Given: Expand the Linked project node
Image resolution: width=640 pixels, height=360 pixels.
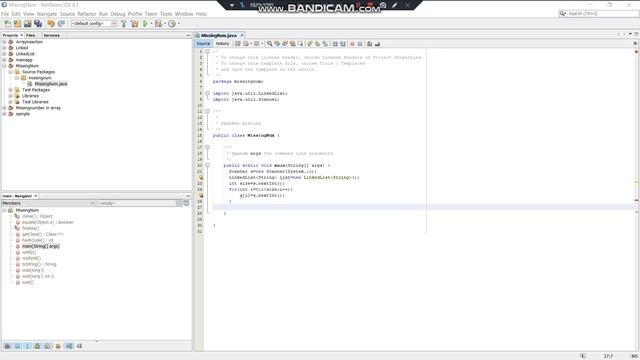Looking at the screenshot, I should click(x=4, y=48).
